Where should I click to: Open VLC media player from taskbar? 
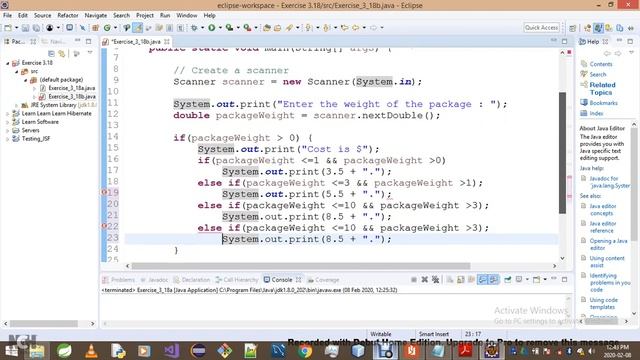point(91,351)
